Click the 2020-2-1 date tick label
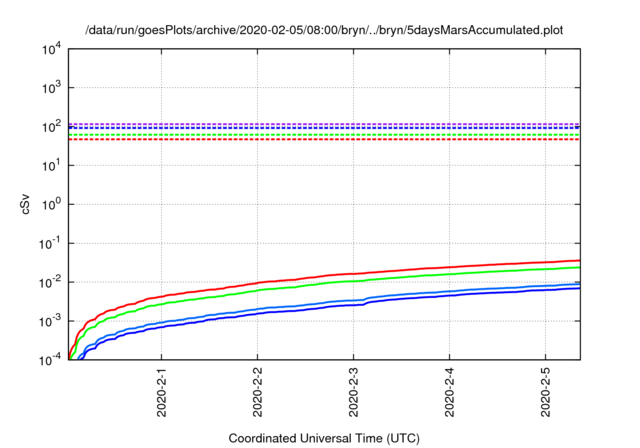 pos(162,392)
